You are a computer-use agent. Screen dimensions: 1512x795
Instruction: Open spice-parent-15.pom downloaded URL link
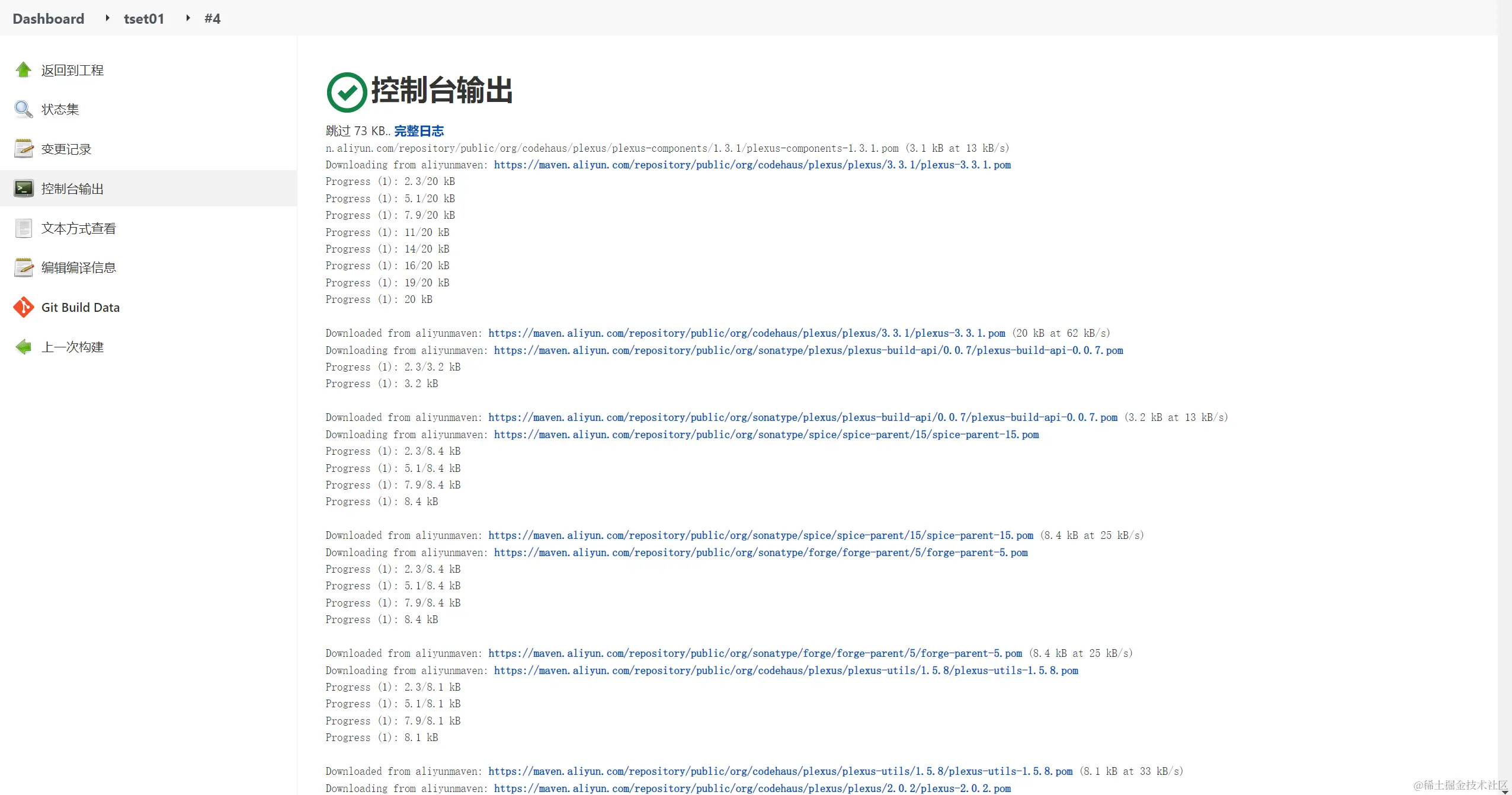click(760, 535)
